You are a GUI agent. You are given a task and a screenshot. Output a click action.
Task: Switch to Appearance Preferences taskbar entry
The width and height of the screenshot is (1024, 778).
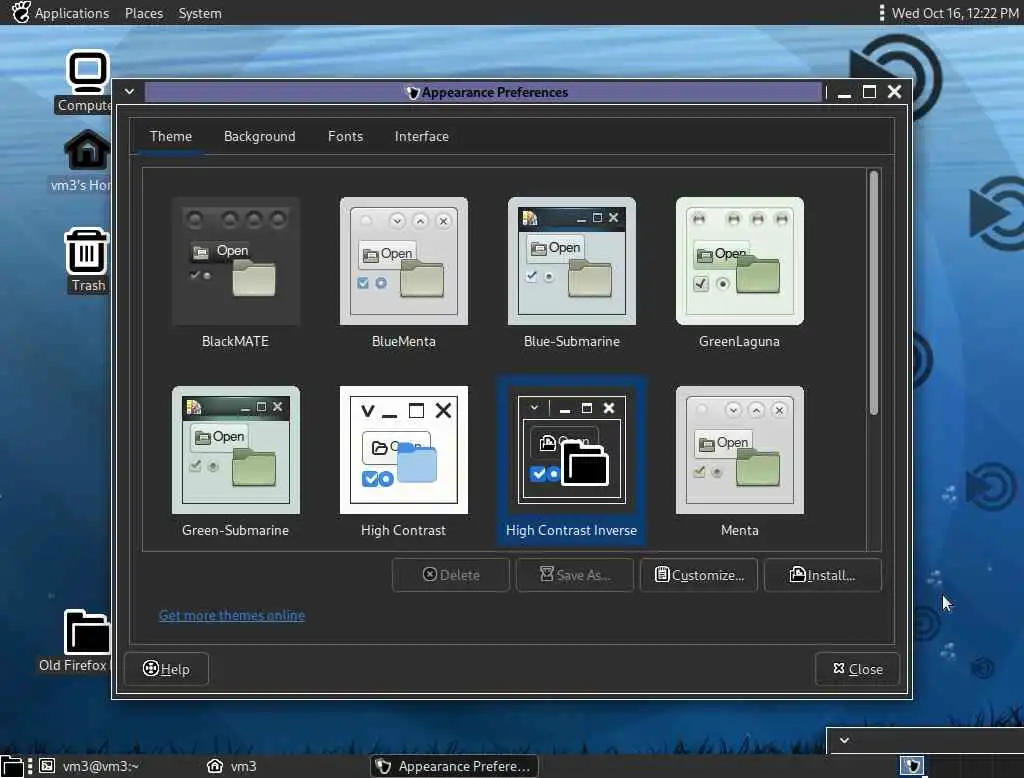point(455,766)
